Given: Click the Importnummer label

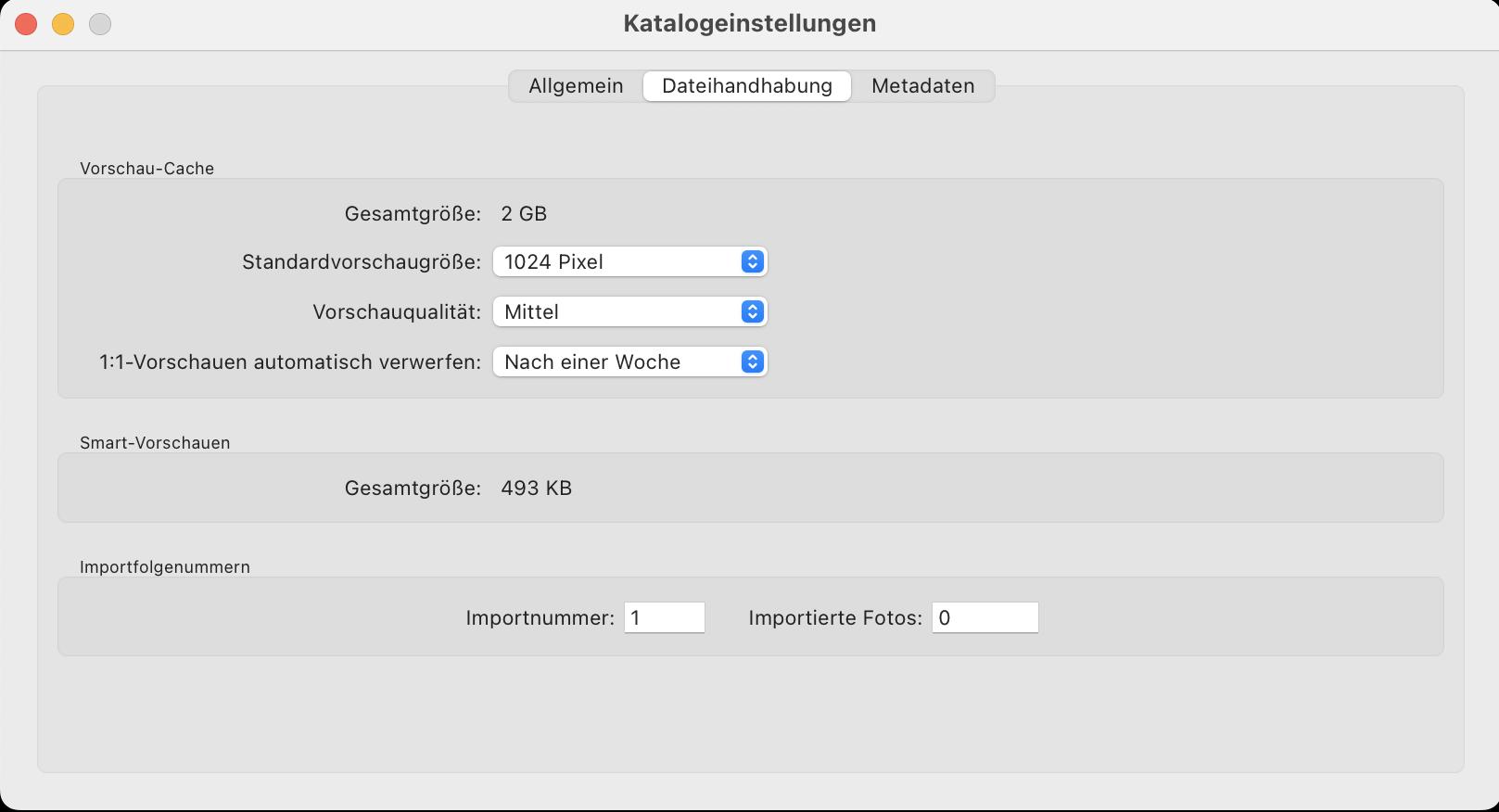Looking at the screenshot, I should [540, 618].
